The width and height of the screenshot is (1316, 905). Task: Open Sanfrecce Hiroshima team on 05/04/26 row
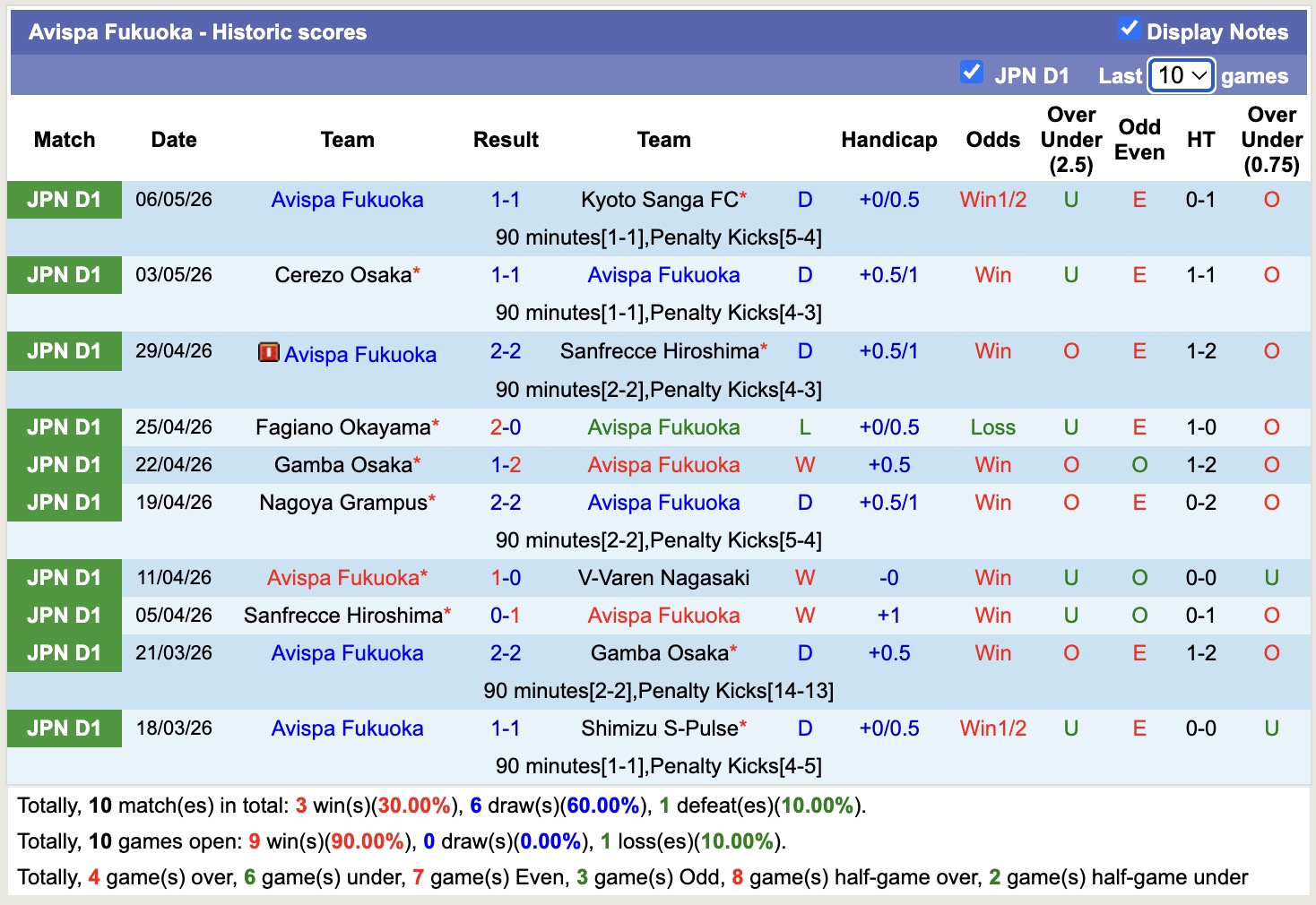point(343,616)
